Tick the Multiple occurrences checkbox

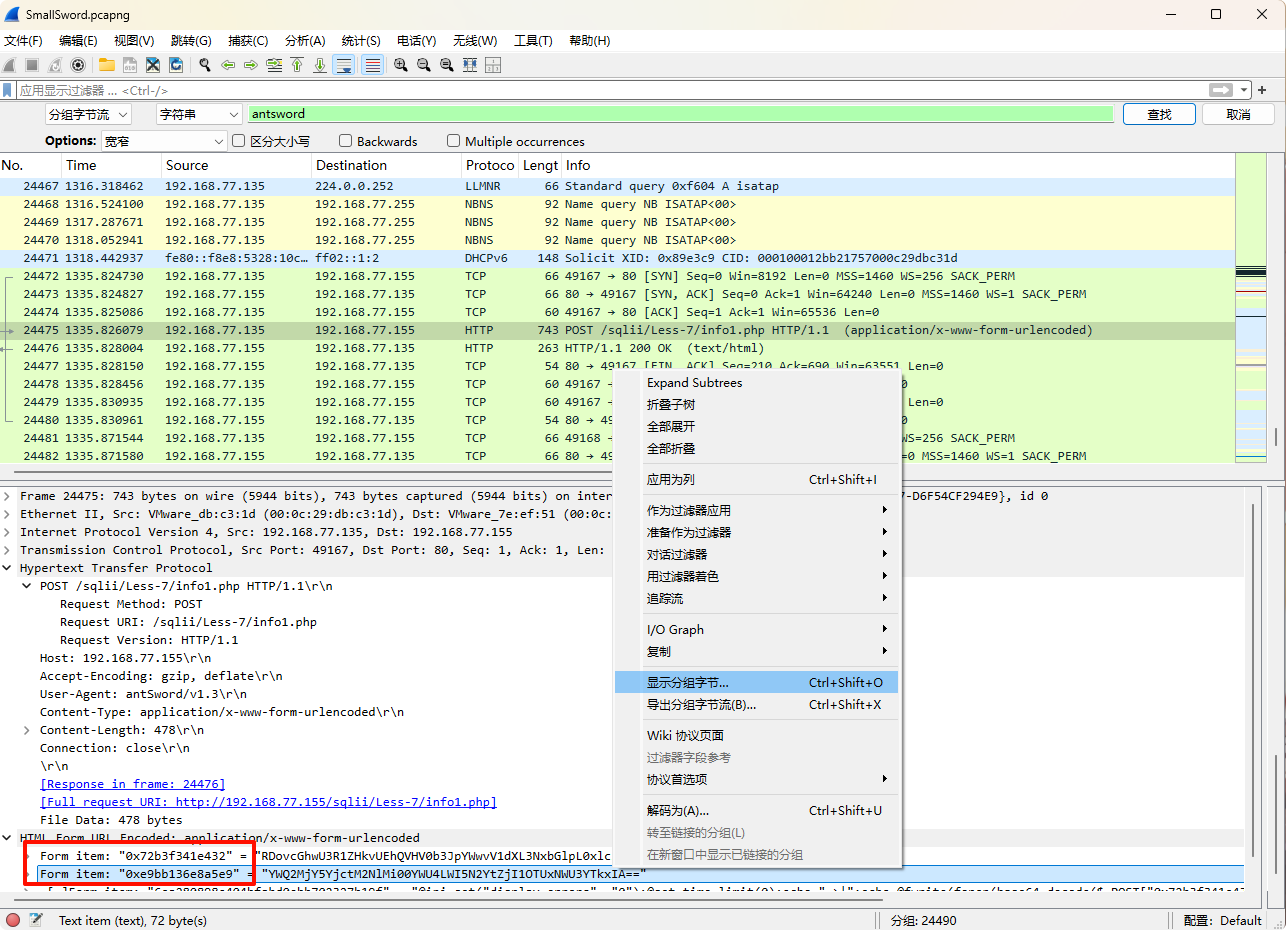click(x=454, y=141)
